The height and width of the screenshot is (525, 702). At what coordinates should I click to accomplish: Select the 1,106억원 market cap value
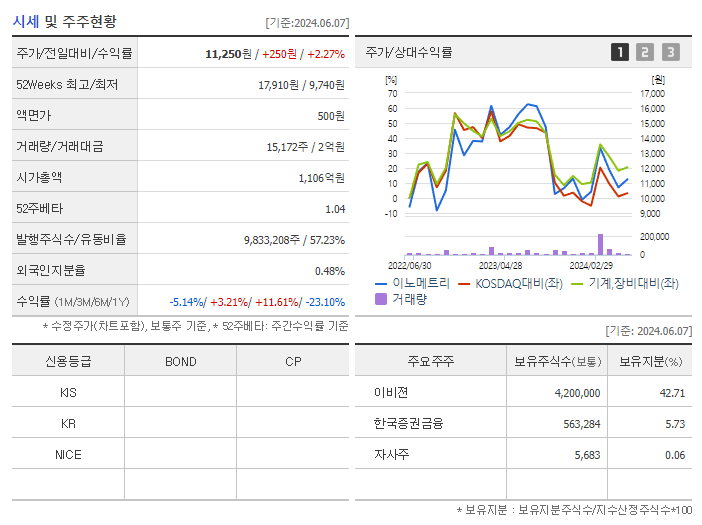point(322,178)
